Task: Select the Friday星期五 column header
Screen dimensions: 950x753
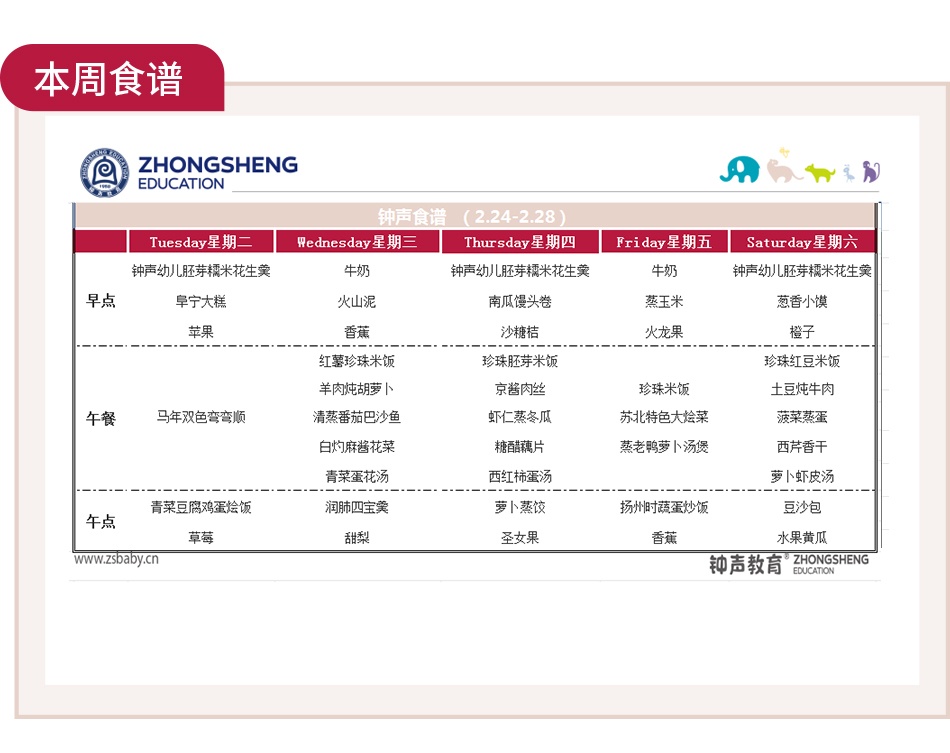Action: [x=664, y=242]
